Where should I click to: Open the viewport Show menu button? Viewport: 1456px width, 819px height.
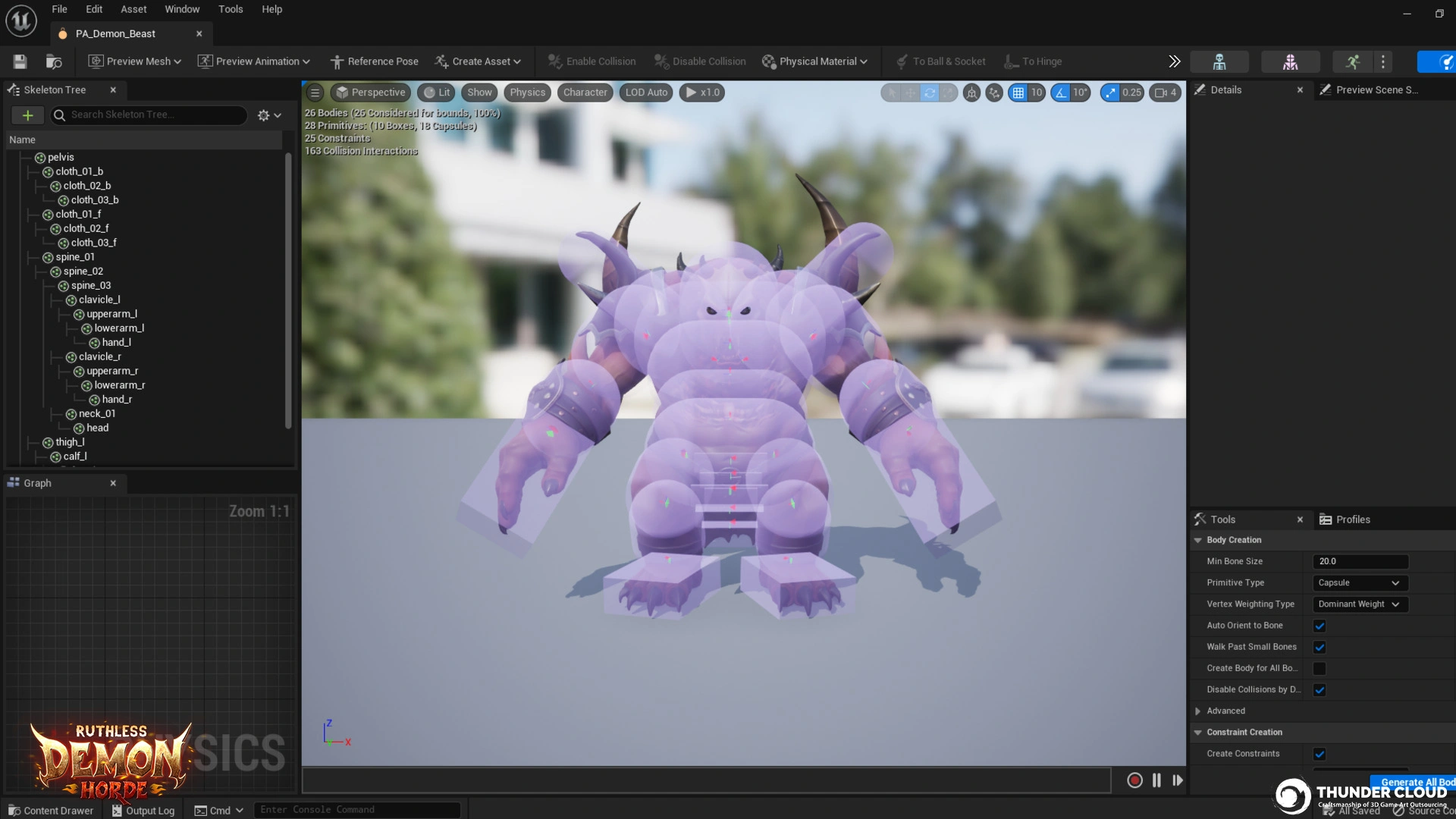pyautogui.click(x=479, y=93)
